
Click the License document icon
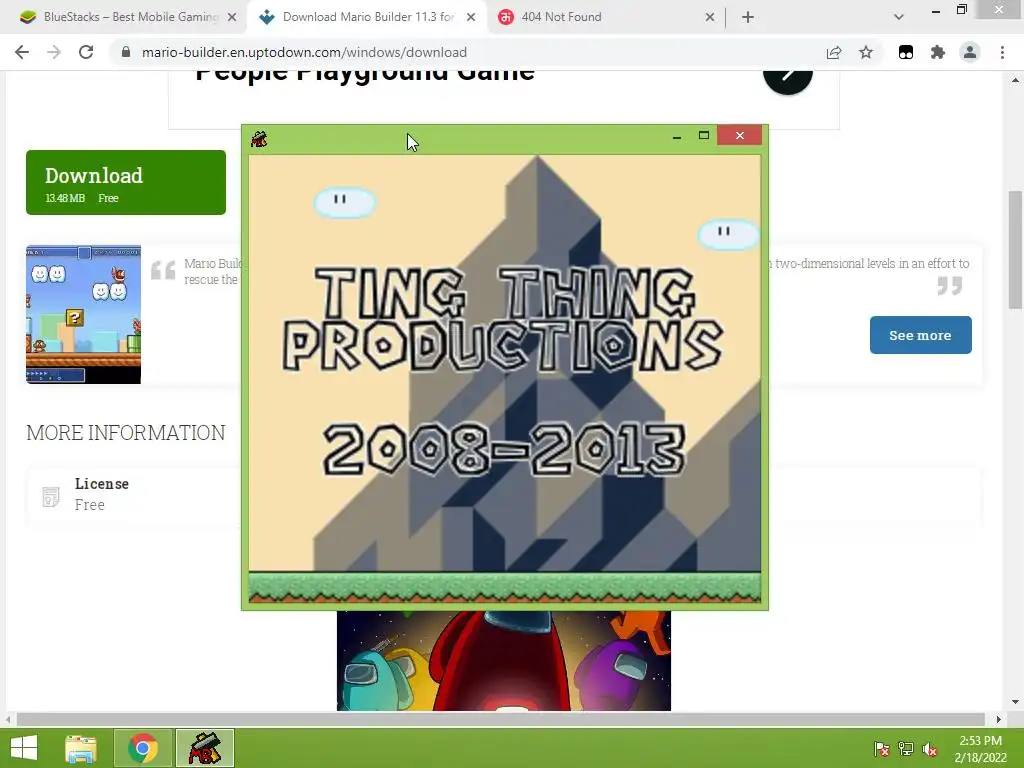[51, 496]
